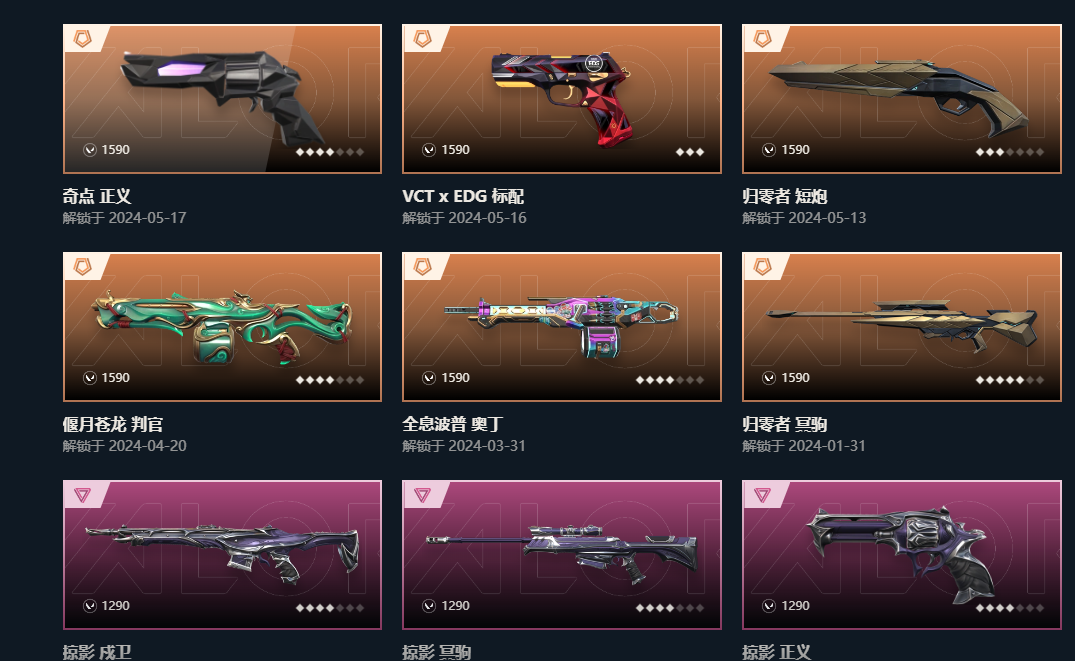Click the pink tier badge on 掠影 正义 card

[x=762, y=494]
